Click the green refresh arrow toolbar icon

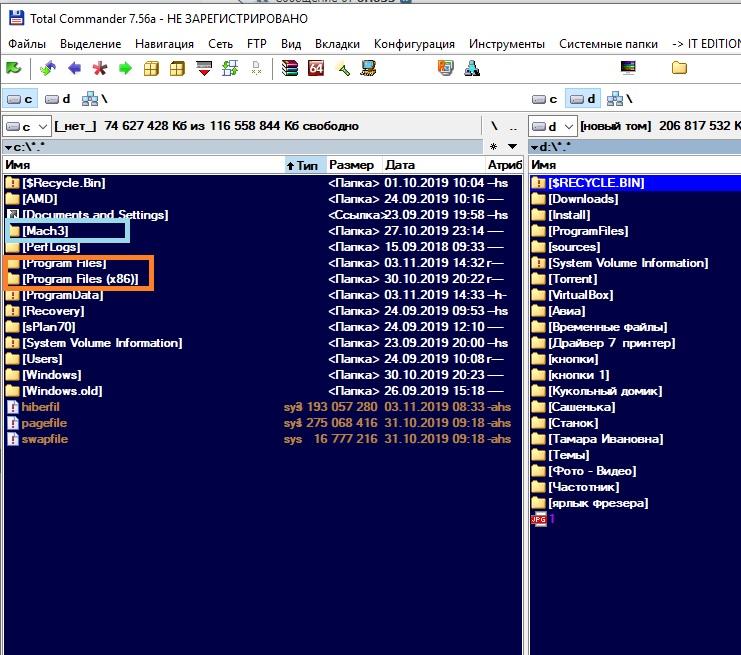(x=14, y=69)
